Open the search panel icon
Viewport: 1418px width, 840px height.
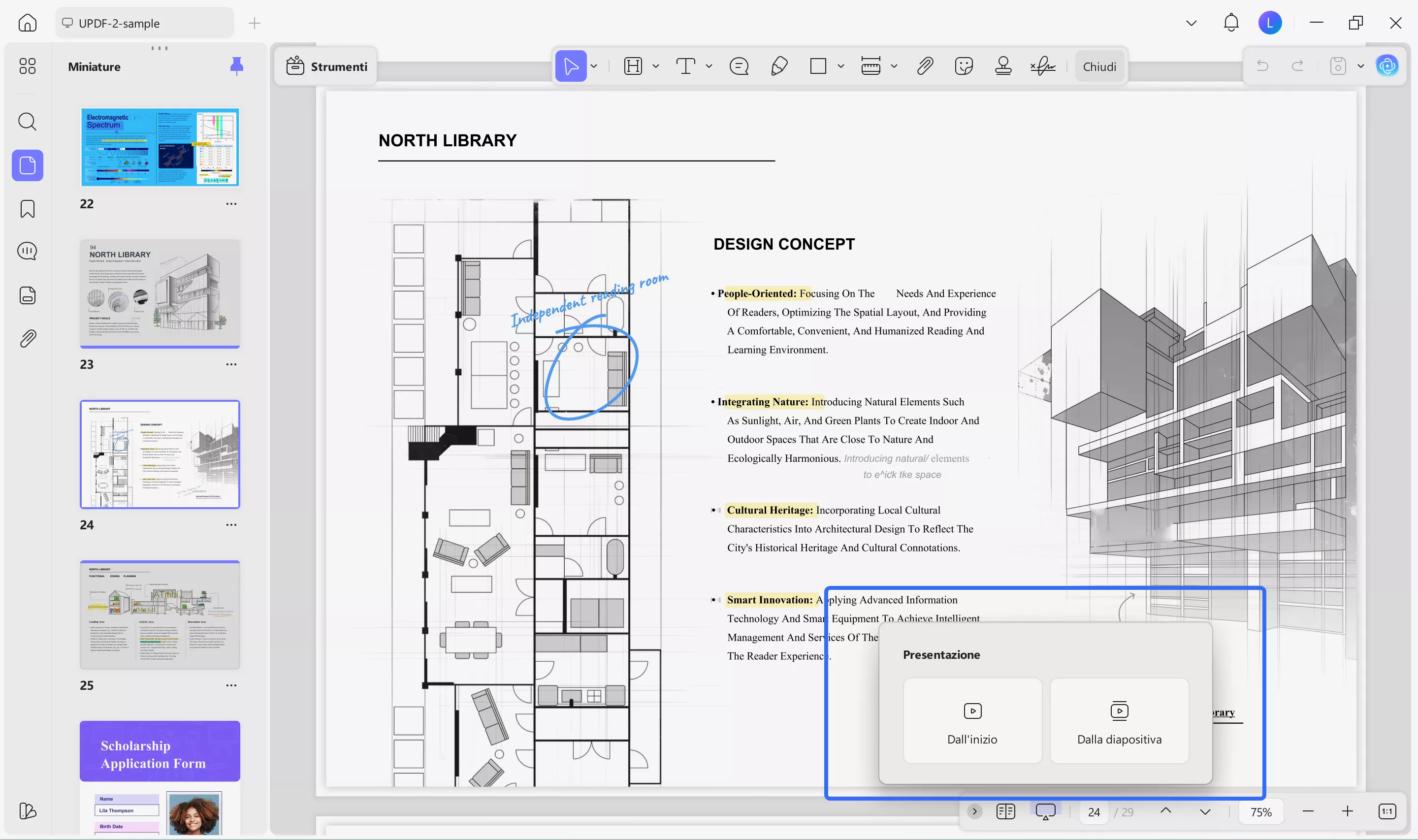coord(27,121)
